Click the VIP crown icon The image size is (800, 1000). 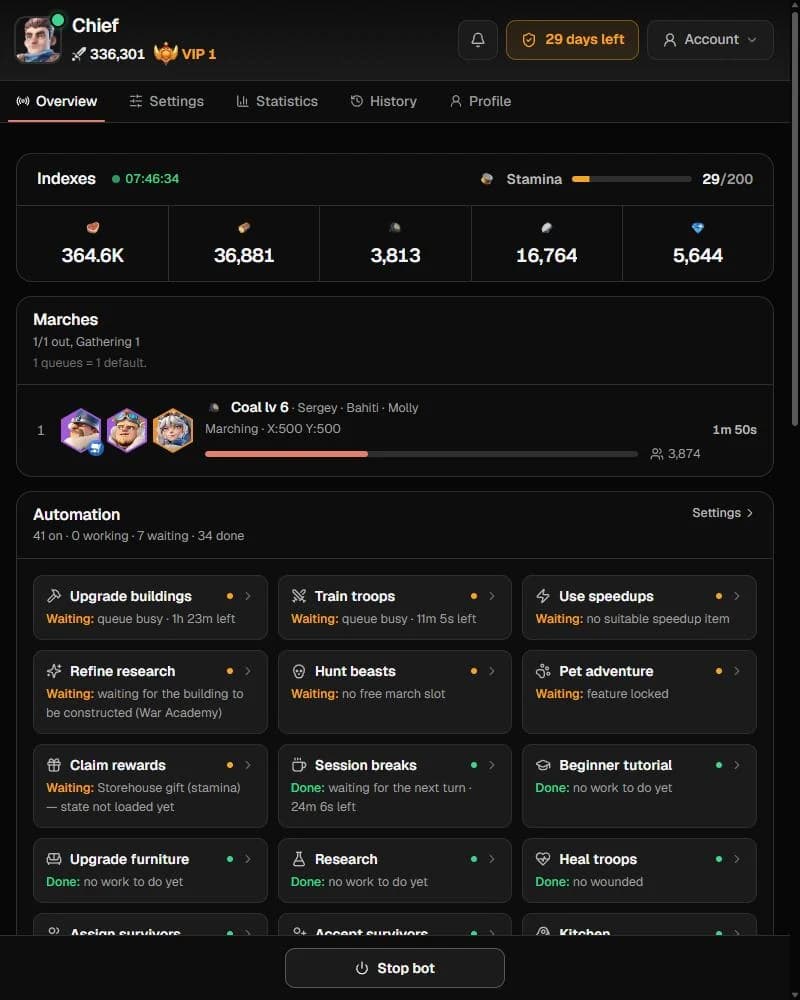click(x=165, y=54)
